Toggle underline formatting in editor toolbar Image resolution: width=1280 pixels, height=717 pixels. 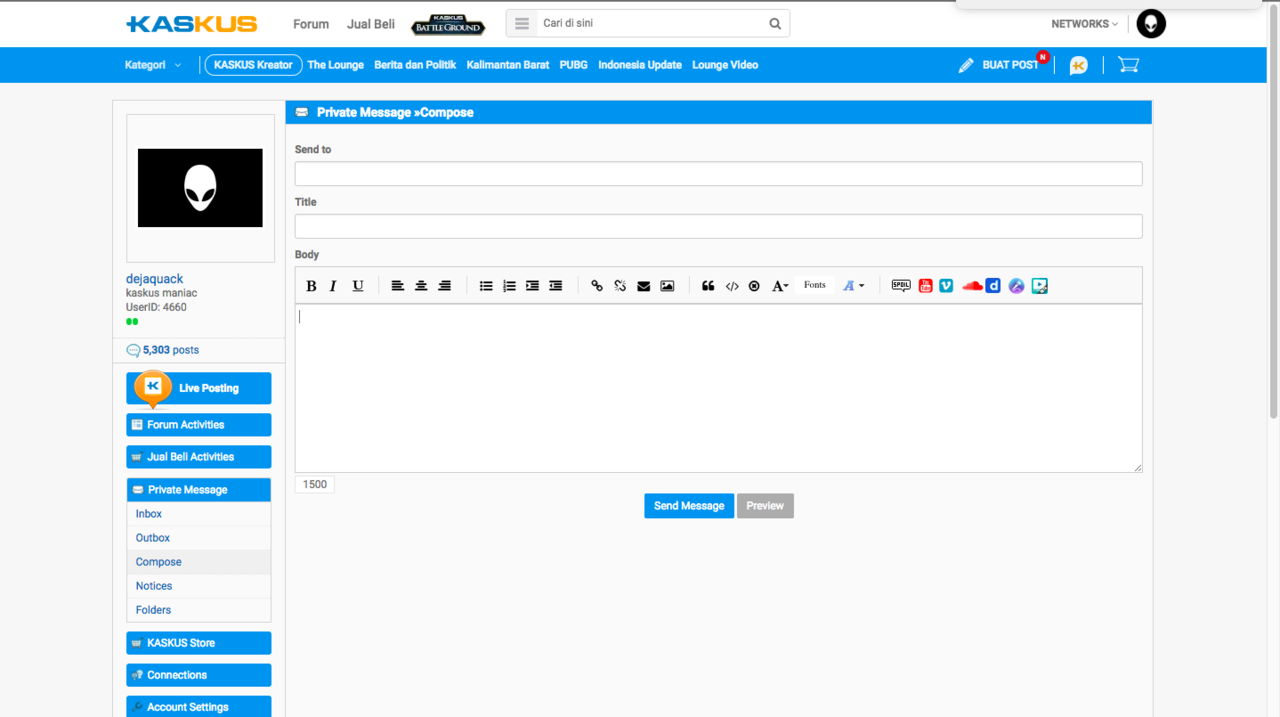click(358, 286)
